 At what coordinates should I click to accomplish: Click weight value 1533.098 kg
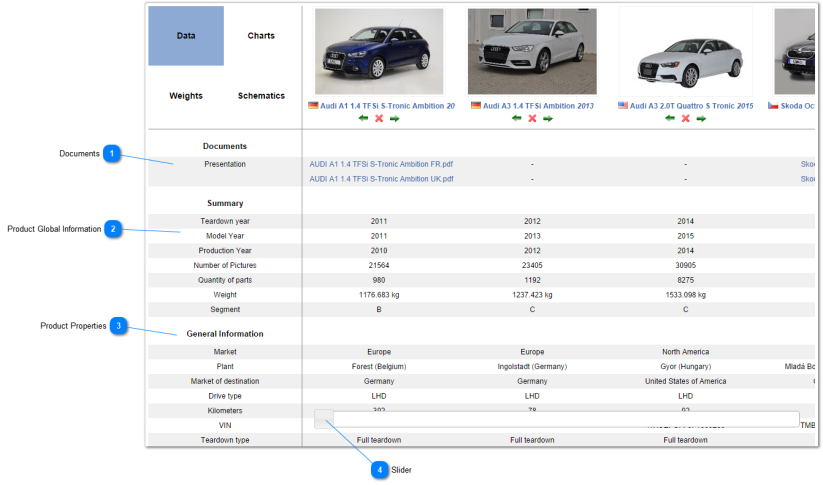(685, 295)
